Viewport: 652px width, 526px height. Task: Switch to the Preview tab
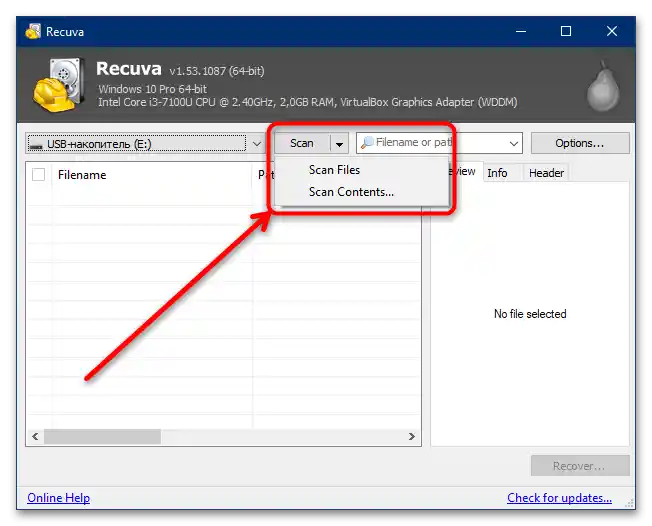464,171
